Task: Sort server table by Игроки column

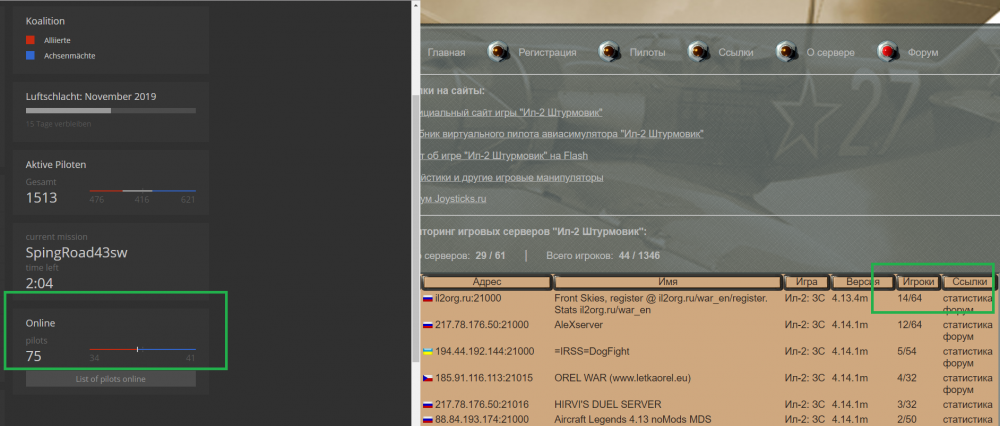Action: coord(918,281)
